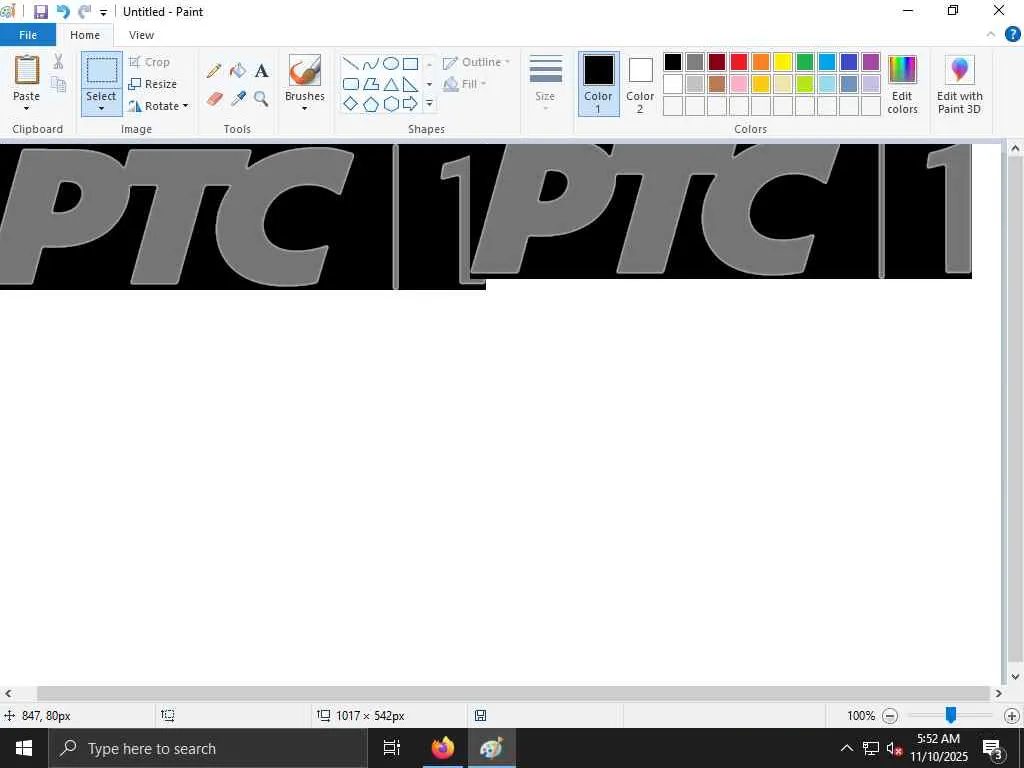This screenshot has width=1024, height=768.
Task: Expand the Select dropdown arrow
Action: coord(101,108)
